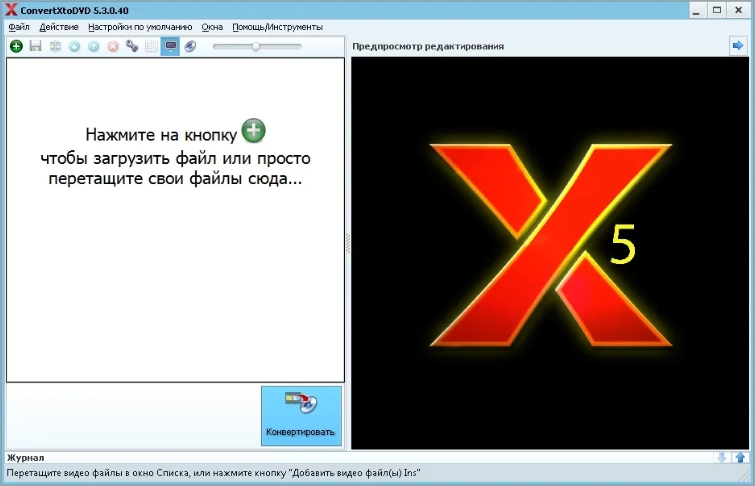Click the large green plus in the hint text
755x486 pixels.
click(x=254, y=131)
